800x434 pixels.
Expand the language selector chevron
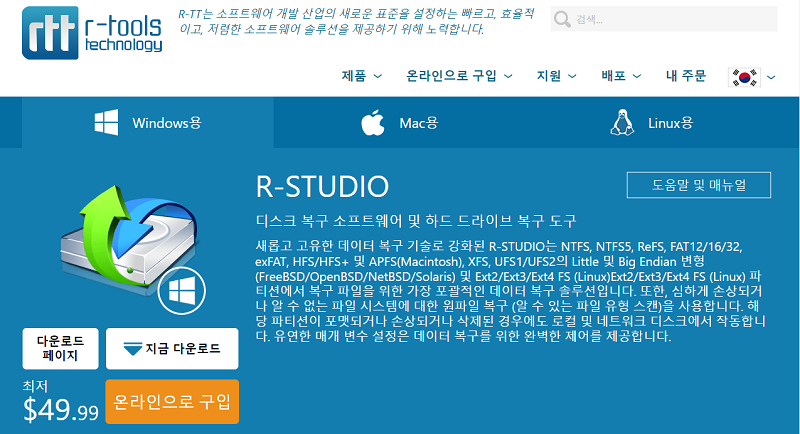click(x=771, y=78)
